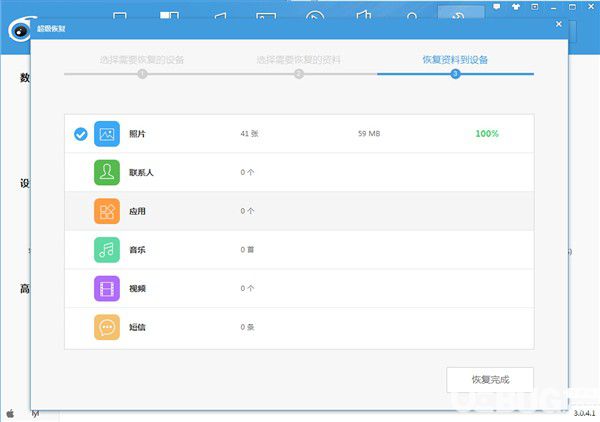This screenshot has width=600, height=422.
Task: Click the 短信 message bubble icon
Action: (107, 327)
